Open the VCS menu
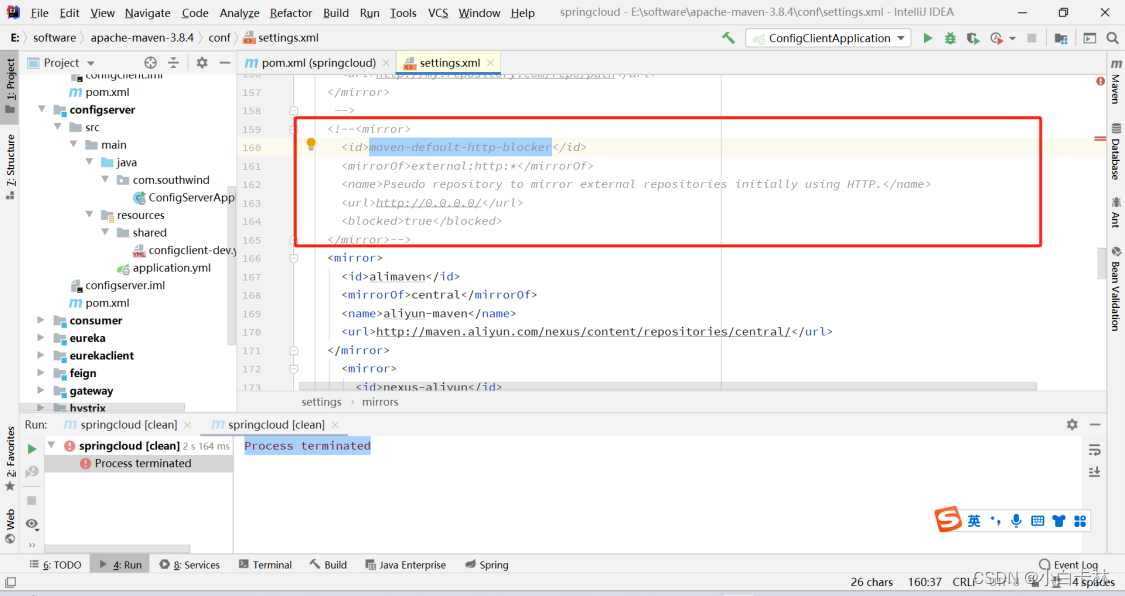Image resolution: width=1125 pixels, height=596 pixels. tap(438, 13)
